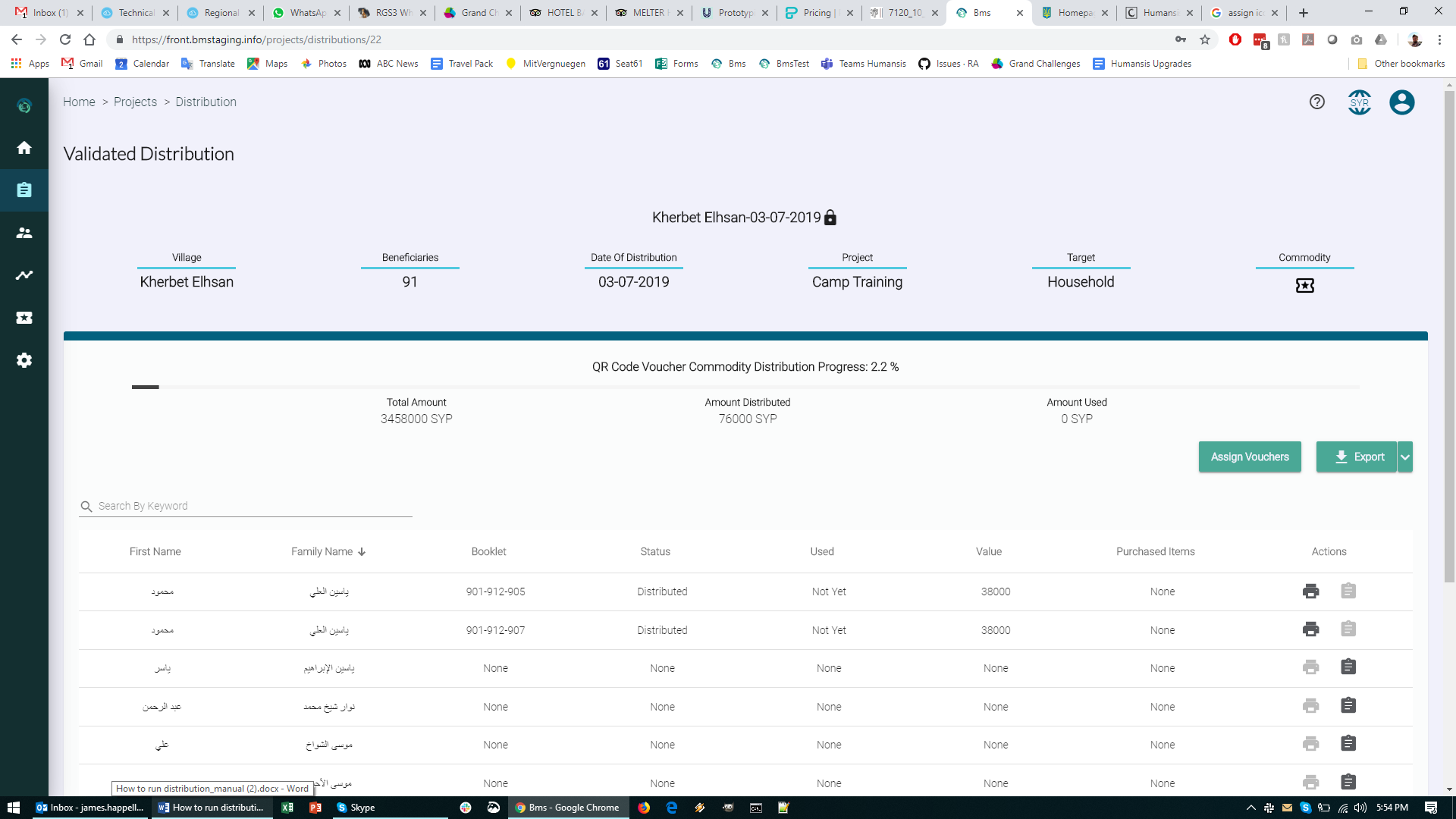Open settings gear icon in sidebar
Image resolution: width=1456 pixels, height=819 pixels.
pyautogui.click(x=24, y=360)
